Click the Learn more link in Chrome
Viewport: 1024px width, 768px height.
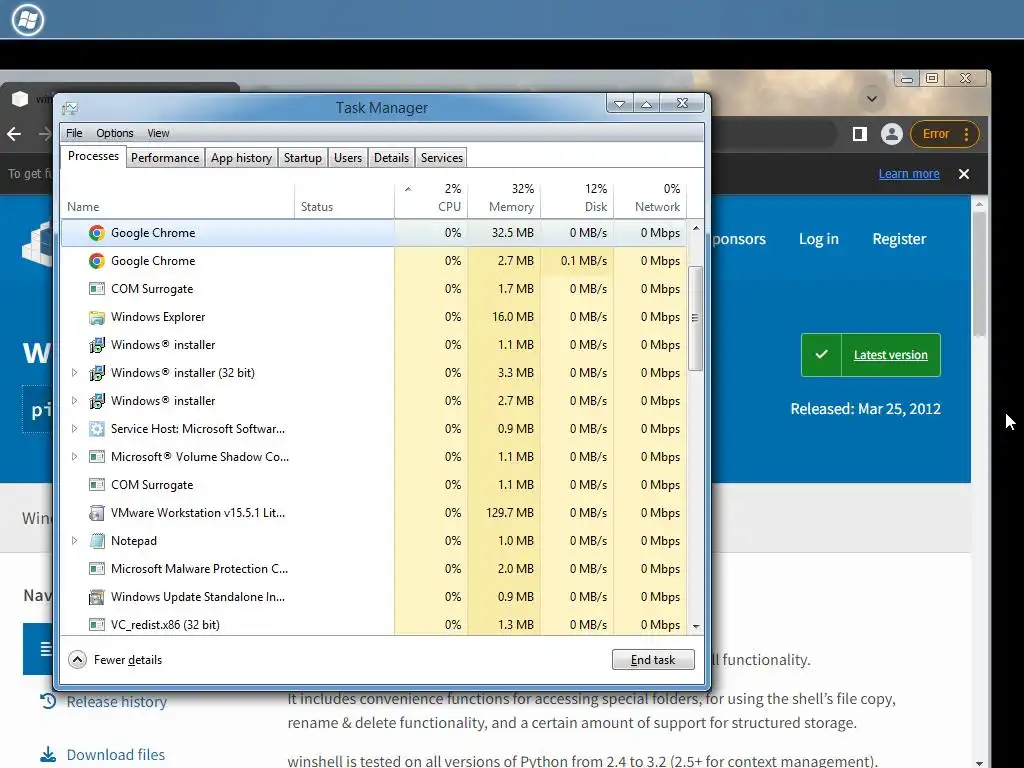pos(909,174)
